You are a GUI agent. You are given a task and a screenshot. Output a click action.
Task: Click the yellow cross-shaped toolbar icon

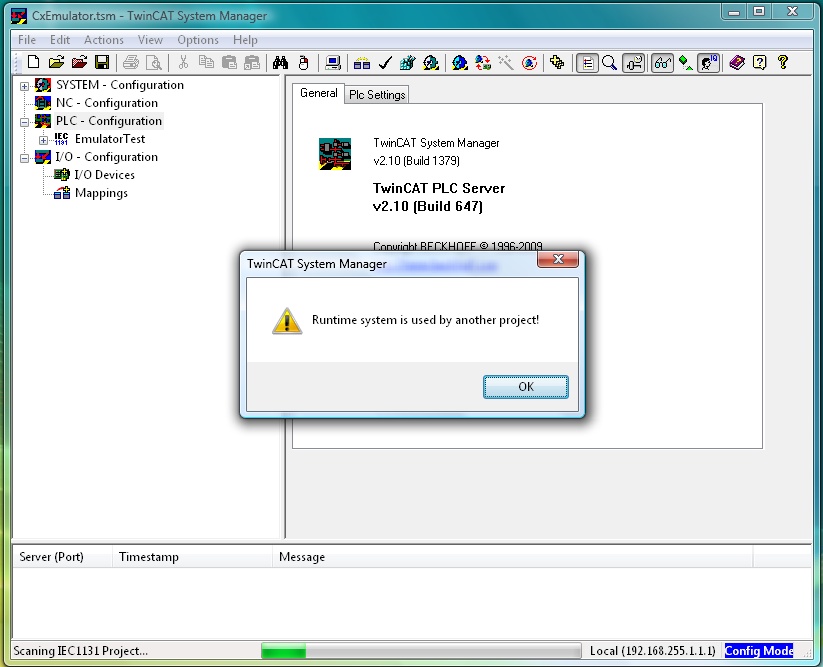coord(557,63)
